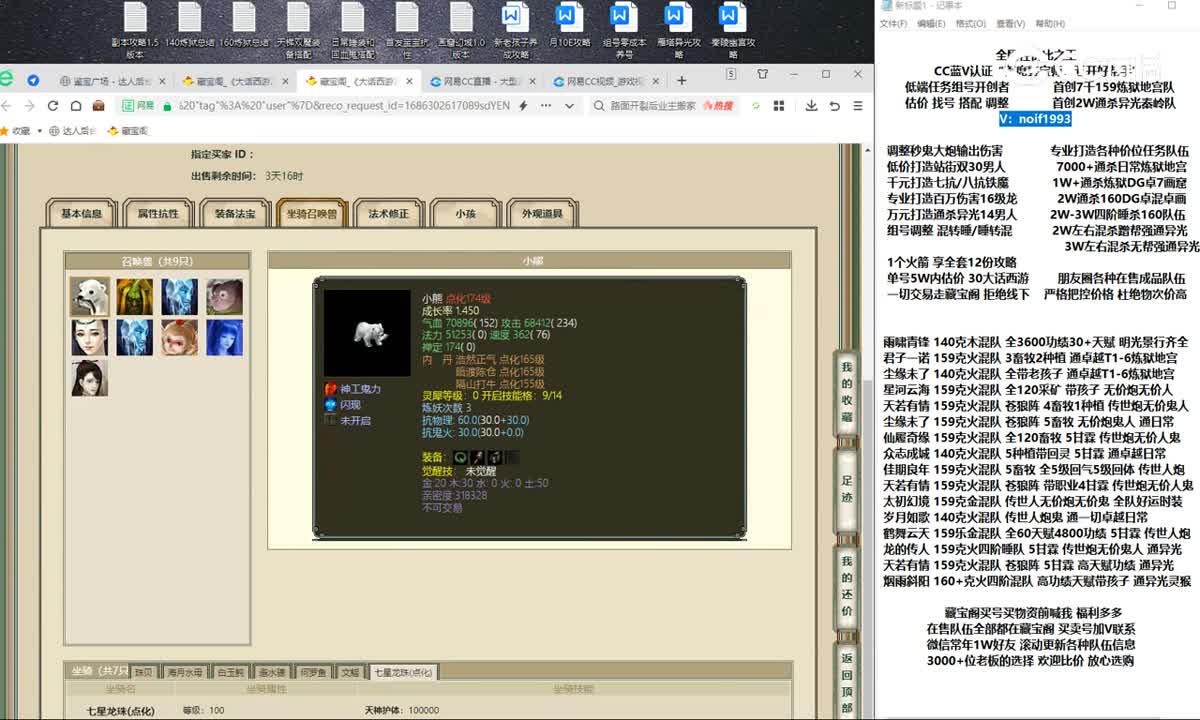Click the shirt skin icon in browser title bar
The width and height of the screenshot is (1200, 720).
tap(763, 74)
